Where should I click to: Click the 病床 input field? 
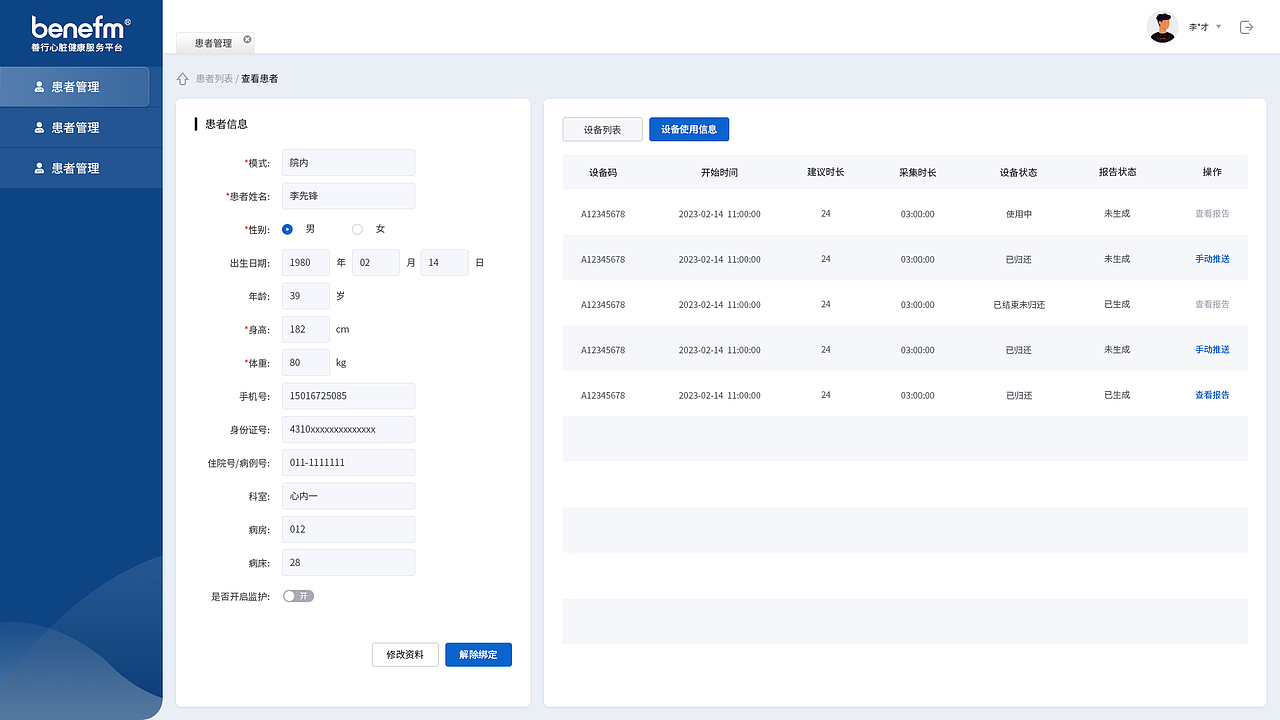pos(348,563)
